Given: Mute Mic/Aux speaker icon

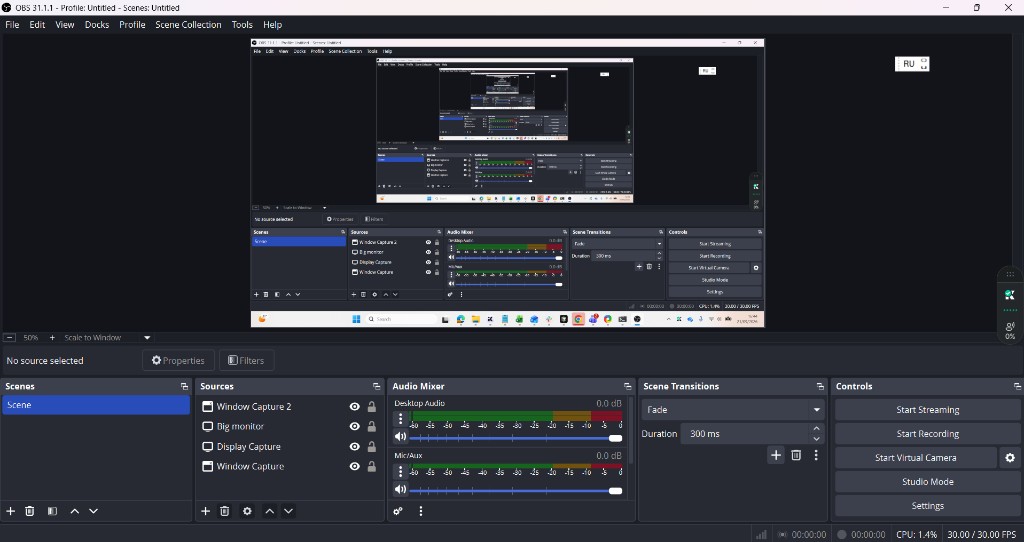Looking at the screenshot, I should click(x=400, y=489).
